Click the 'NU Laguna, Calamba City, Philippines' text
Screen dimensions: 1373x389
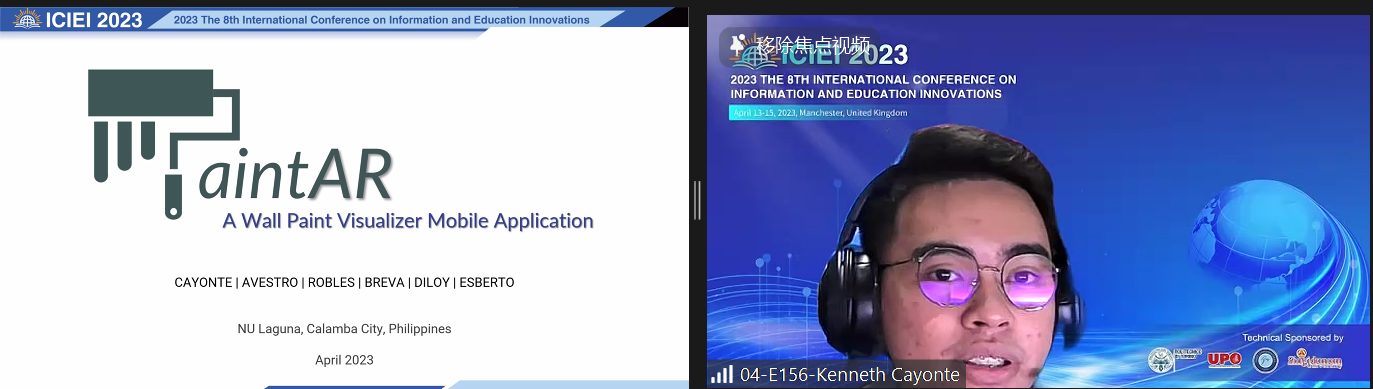pos(344,329)
